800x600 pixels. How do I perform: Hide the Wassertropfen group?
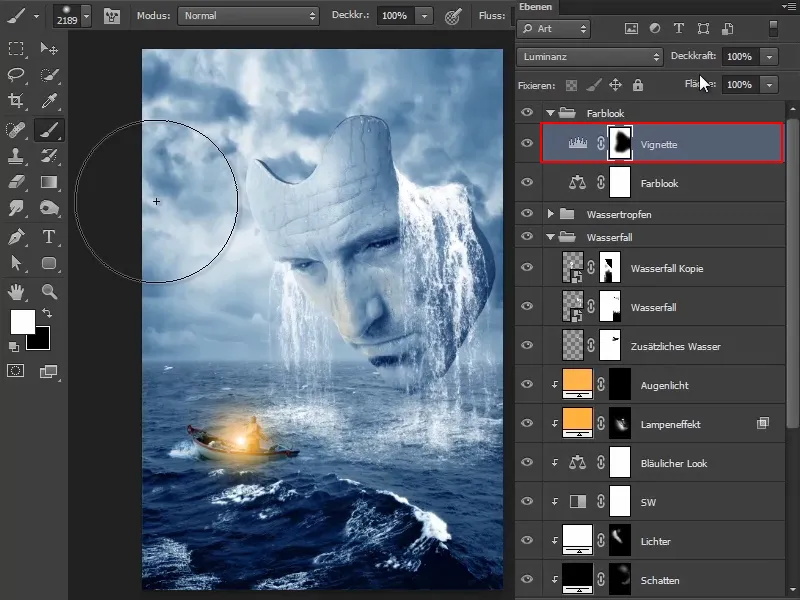527,213
